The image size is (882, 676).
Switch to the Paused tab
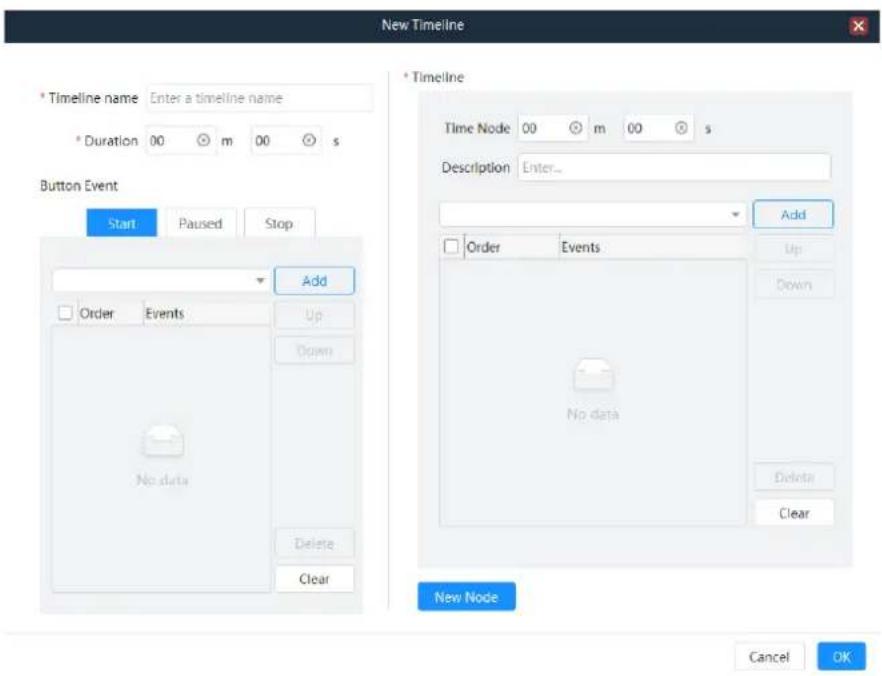click(x=200, y=223)
